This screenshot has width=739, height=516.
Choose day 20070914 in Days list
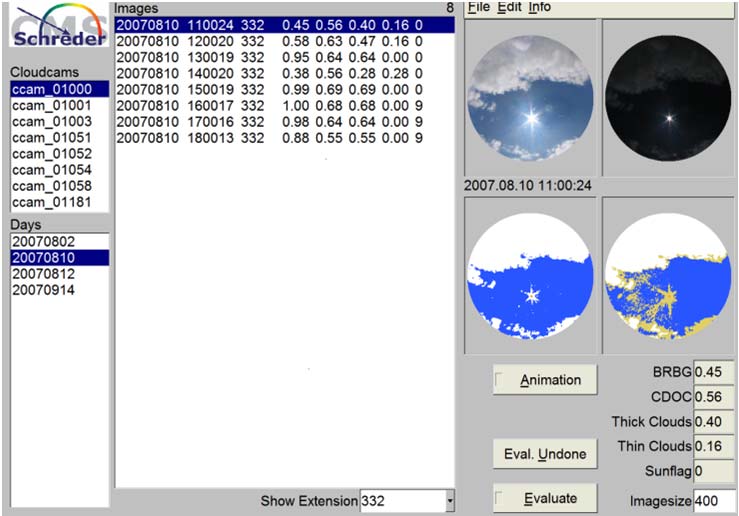point(43,290)
